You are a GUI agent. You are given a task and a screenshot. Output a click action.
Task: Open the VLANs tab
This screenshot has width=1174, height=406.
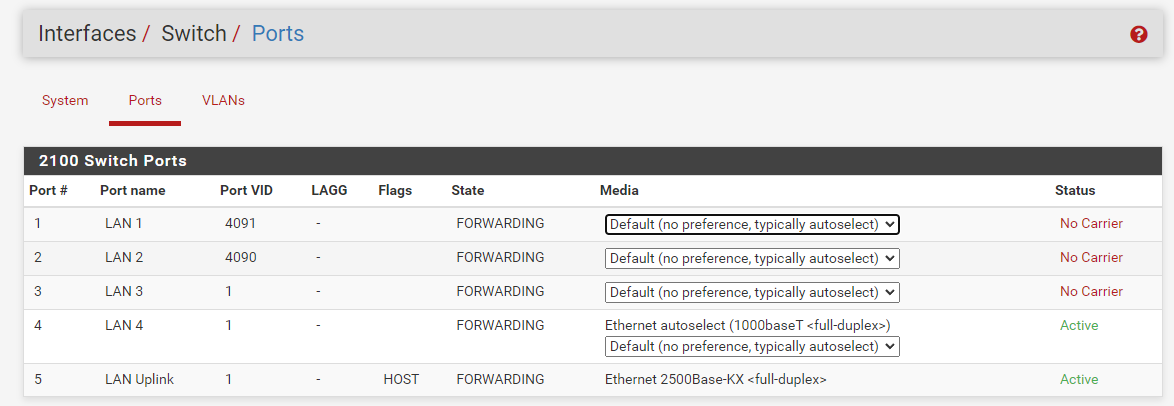tap(223, 100)
